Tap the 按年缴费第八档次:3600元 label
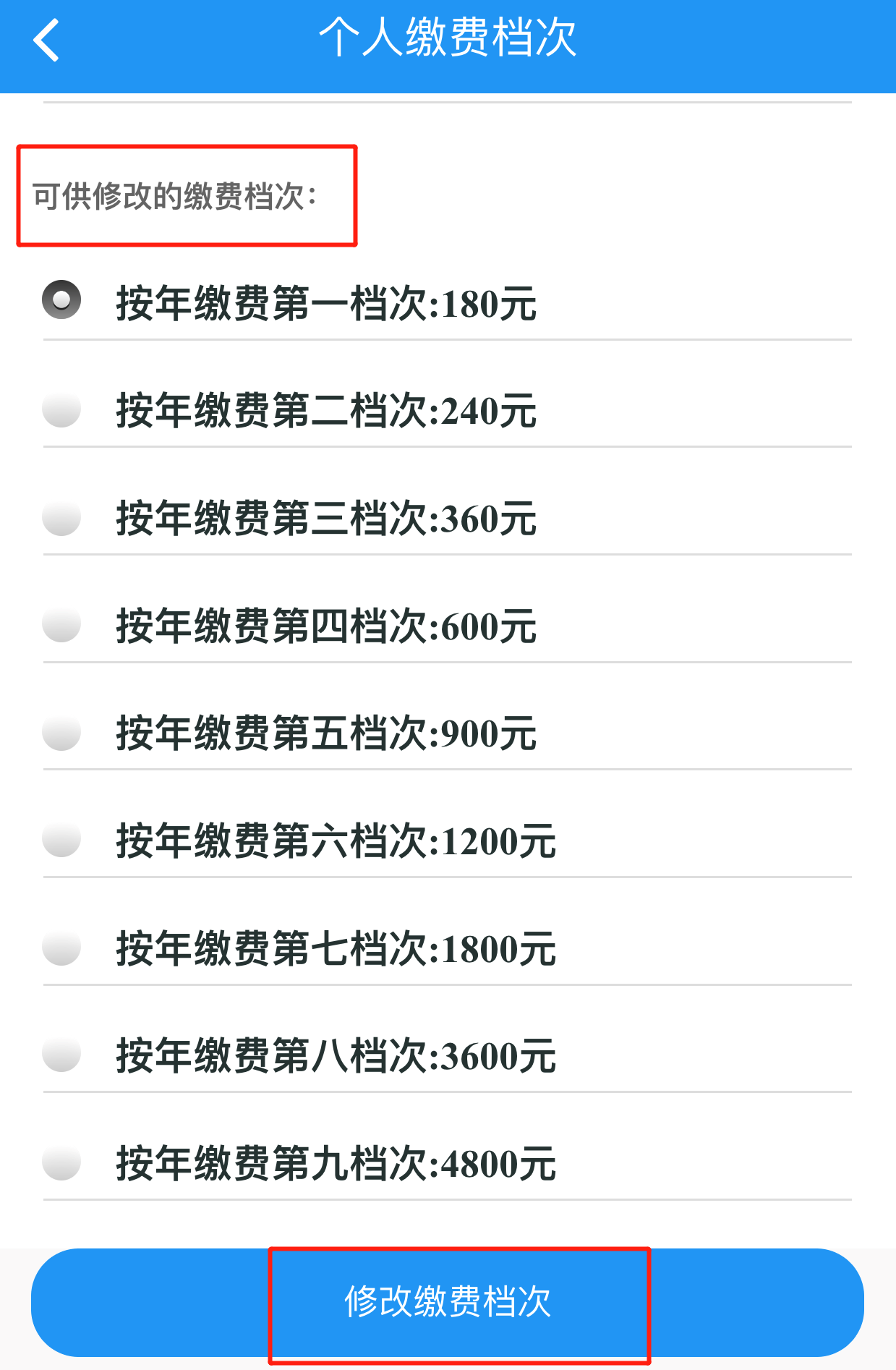The height and width of the screenshot is (1370, 896). [x=336, y=1055]
